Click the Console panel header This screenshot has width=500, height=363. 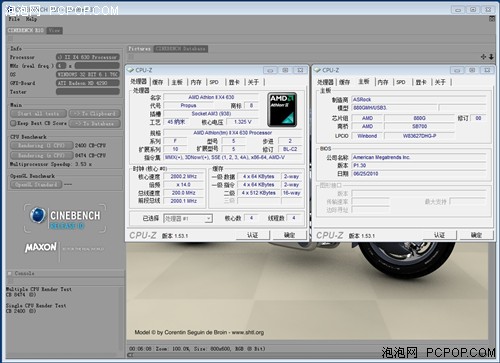65,273
